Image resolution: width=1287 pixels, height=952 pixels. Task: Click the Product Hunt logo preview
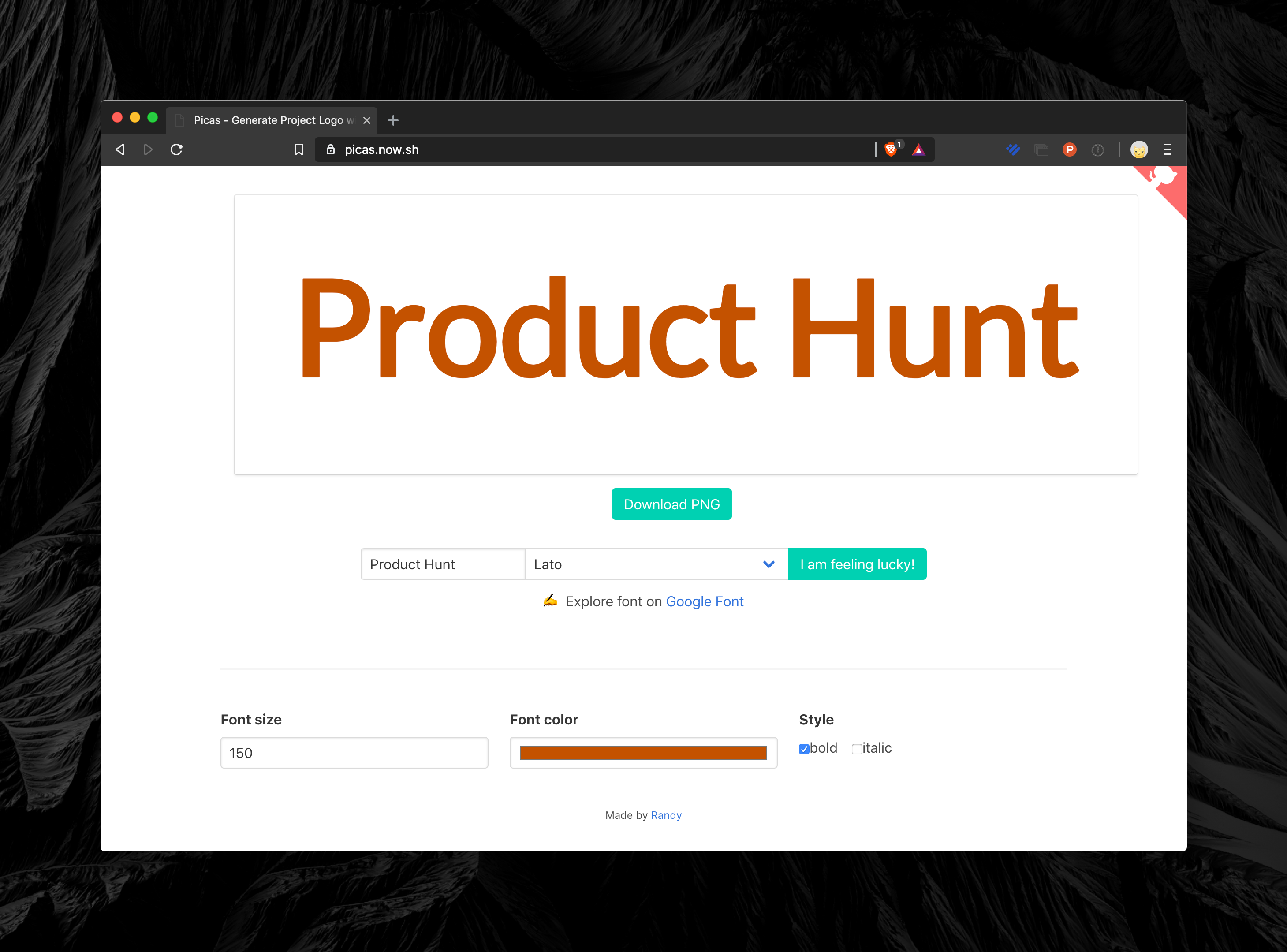coord(686,335)
